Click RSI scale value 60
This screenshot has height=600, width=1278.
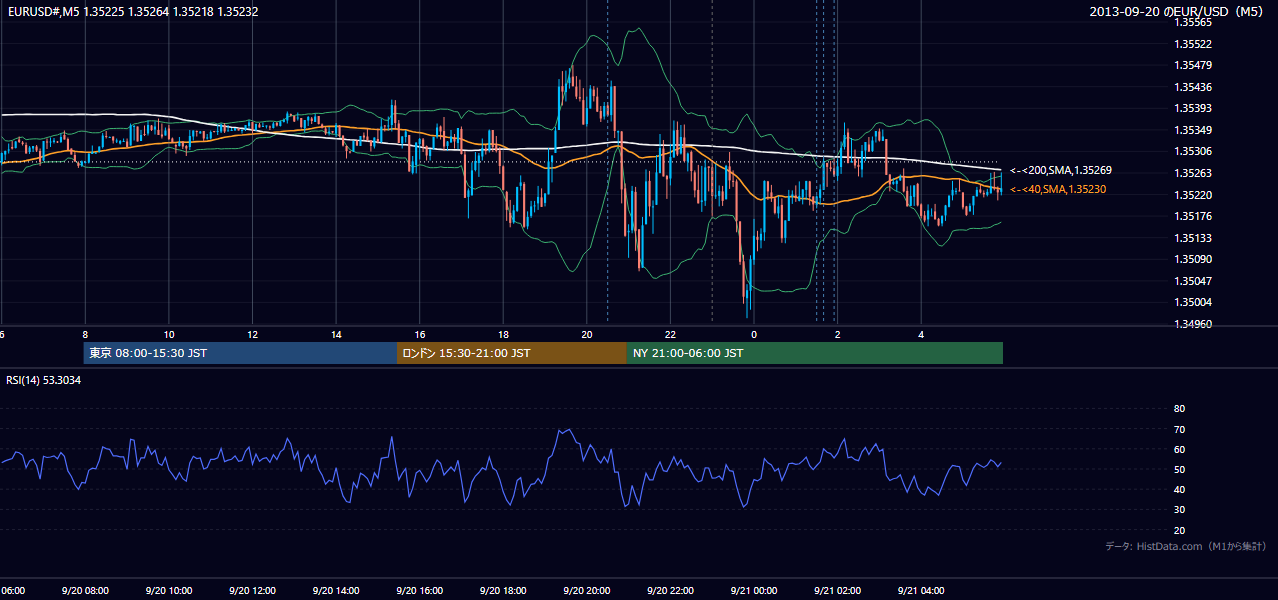[1179, 449]
